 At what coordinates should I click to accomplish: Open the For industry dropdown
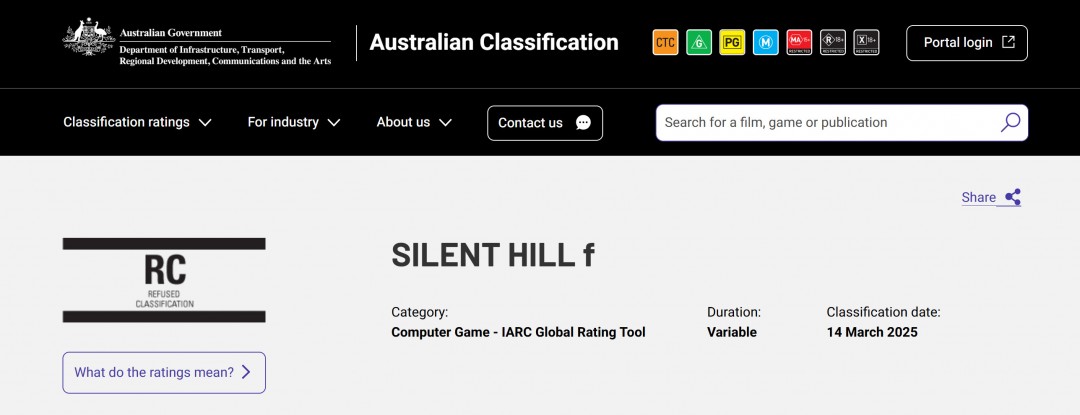294,122
